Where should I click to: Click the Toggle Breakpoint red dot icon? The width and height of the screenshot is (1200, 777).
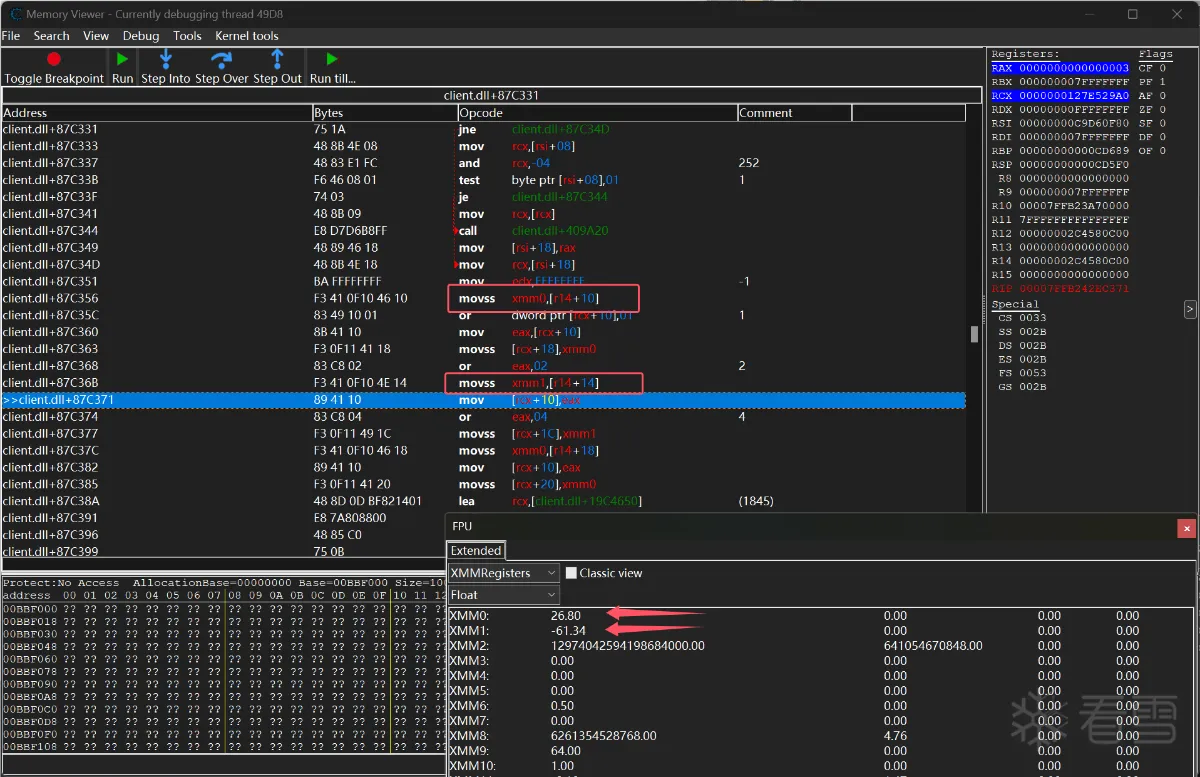54,59
